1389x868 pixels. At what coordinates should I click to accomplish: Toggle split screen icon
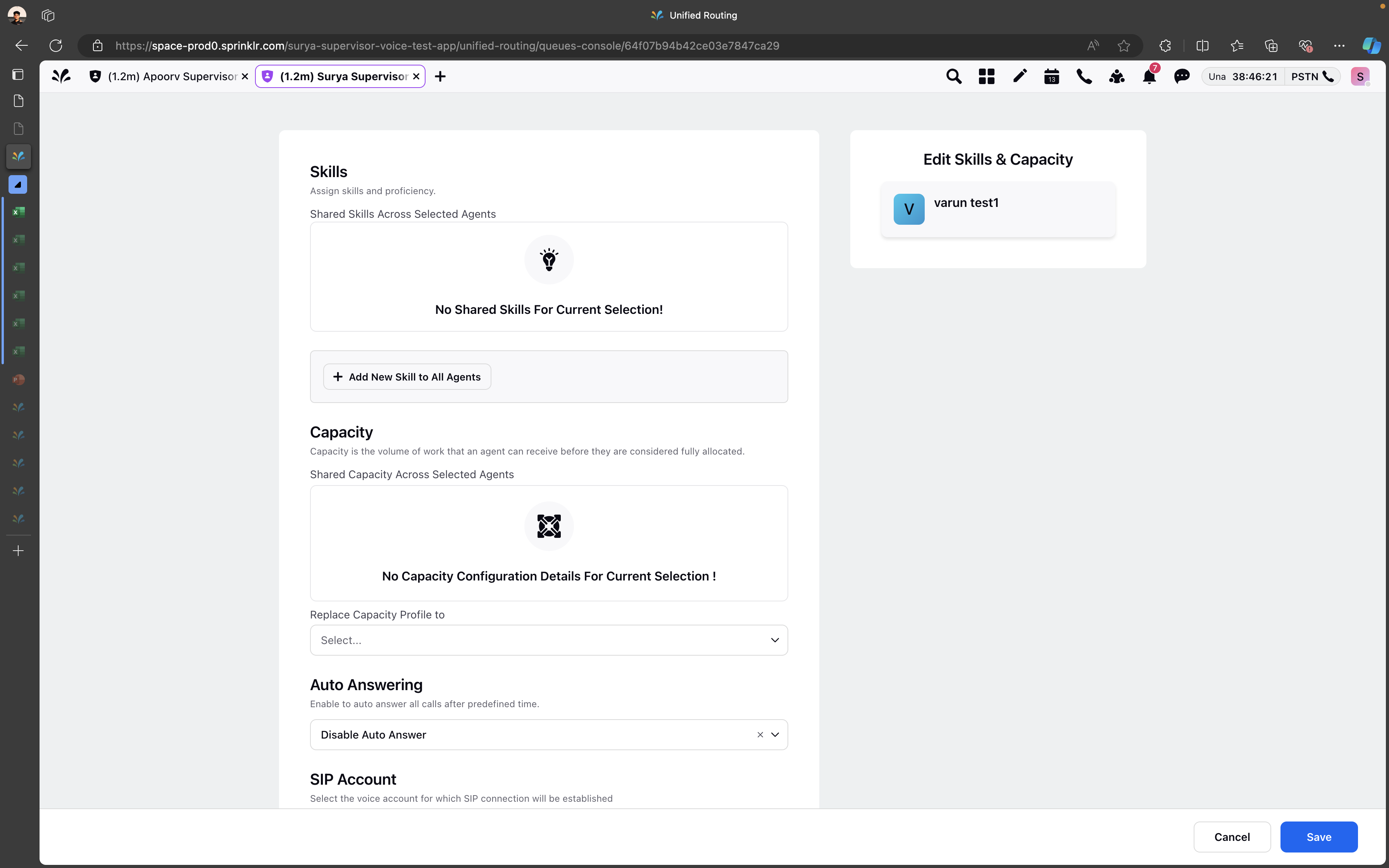click(x=1203, y=45)
